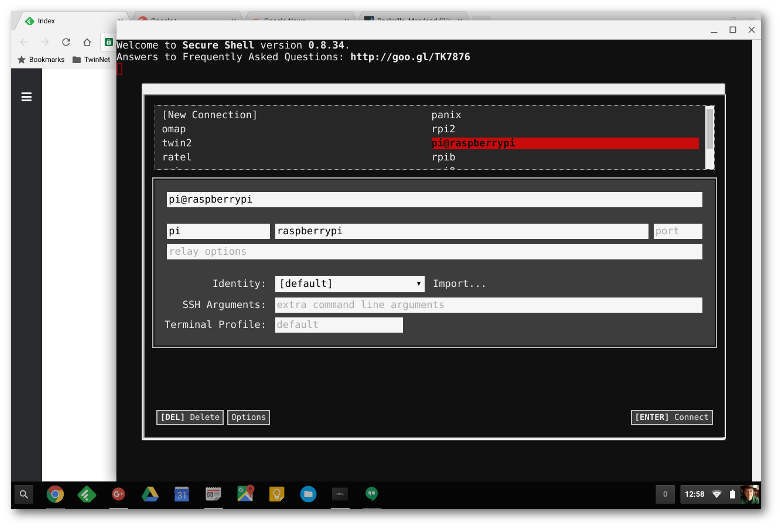This screenshot has height=528, width=780.
Task: Open Google Keep from the shelf
Action: (x=277, y=494)
